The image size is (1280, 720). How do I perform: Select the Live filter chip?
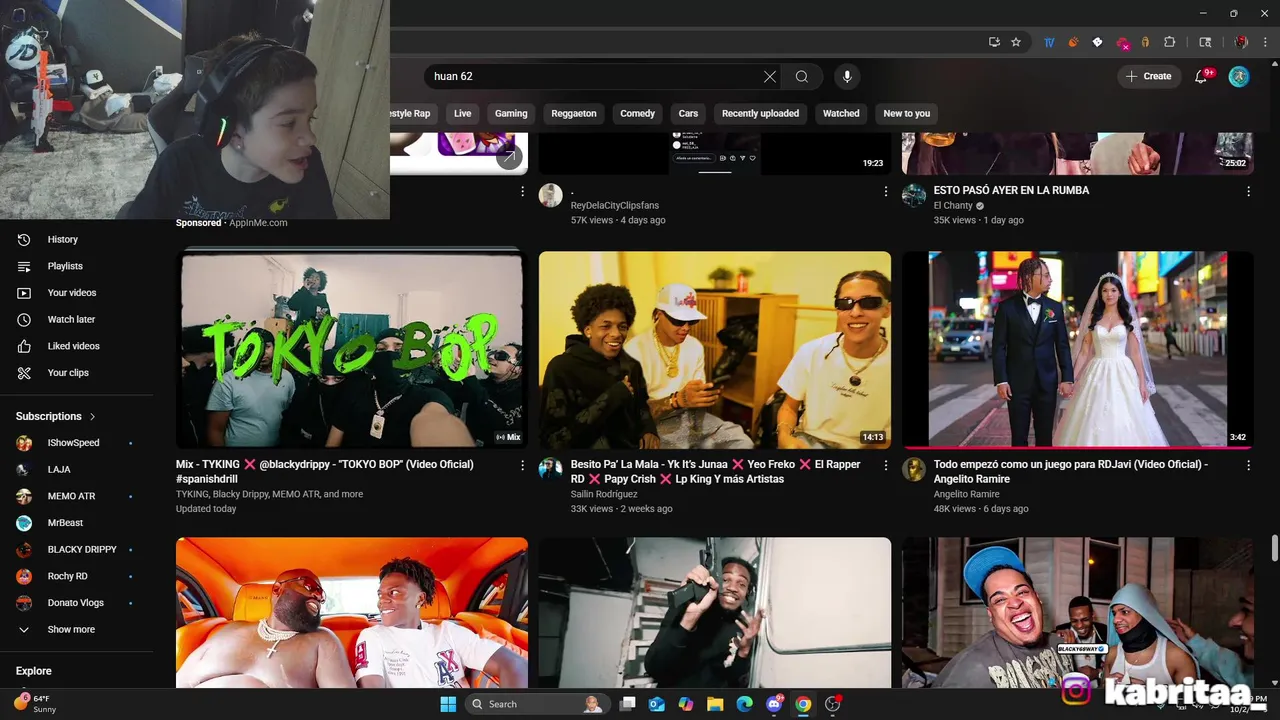click(x=462, y=113)
